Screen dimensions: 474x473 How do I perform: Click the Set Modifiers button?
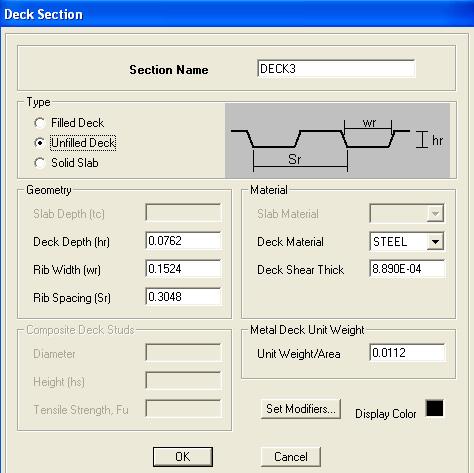coord(301,409)
